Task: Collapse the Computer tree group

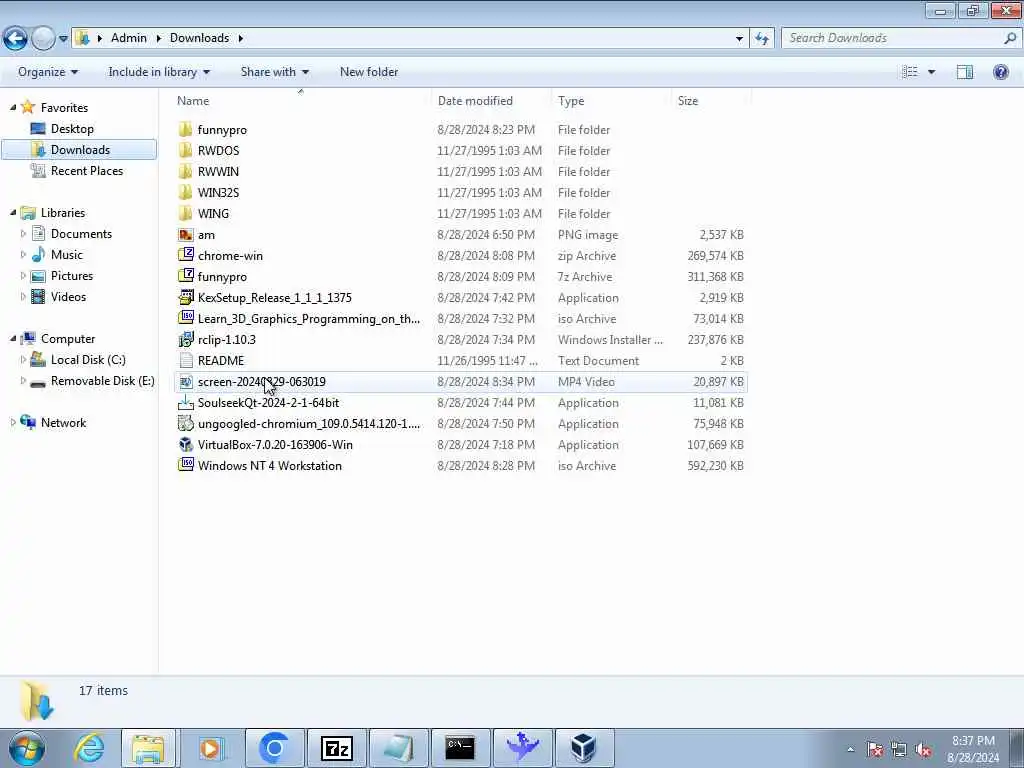Action: click(12, 338)
